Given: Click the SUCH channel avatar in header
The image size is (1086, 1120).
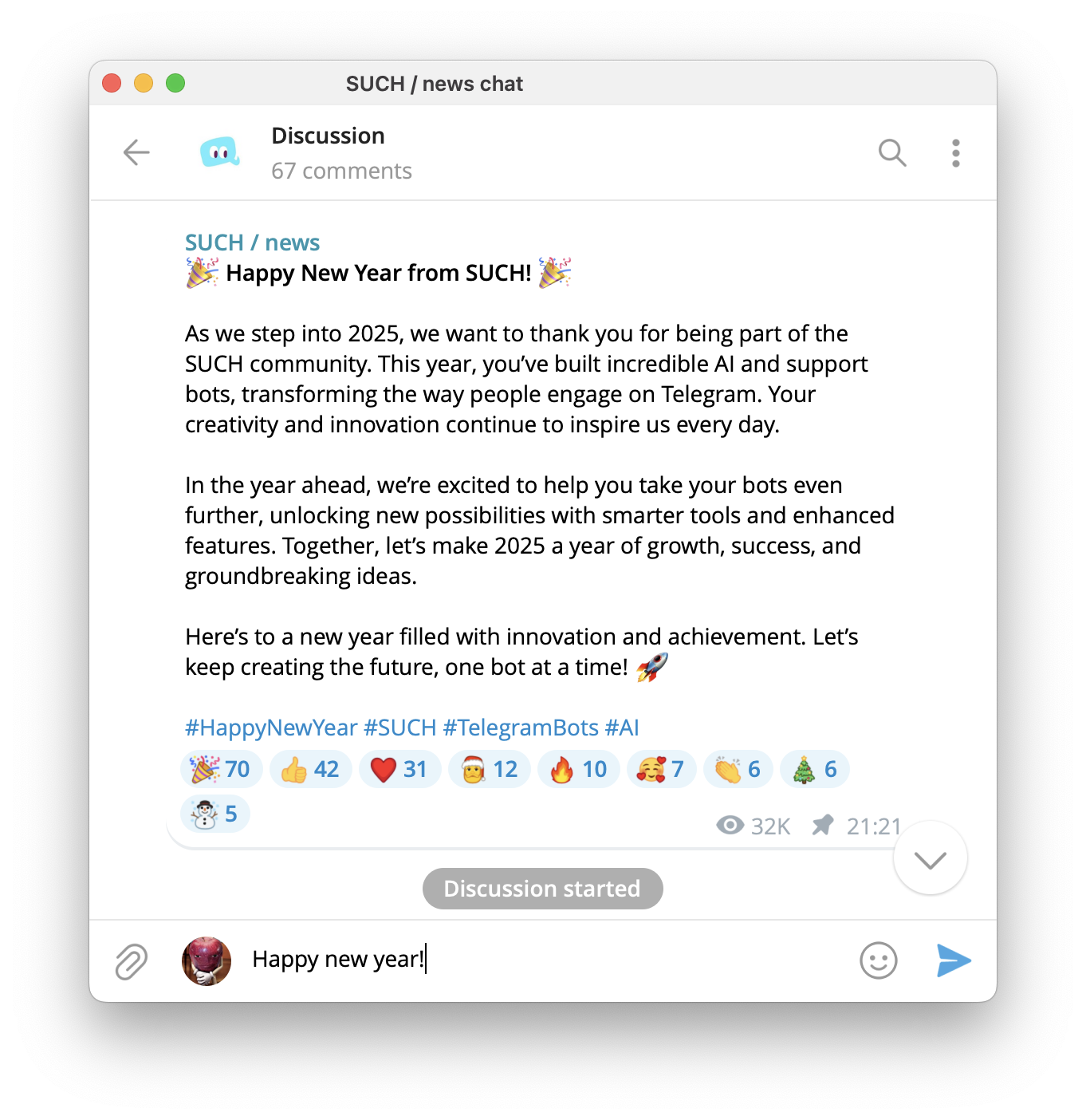Looking at the screenshot, I should (220, 152).
